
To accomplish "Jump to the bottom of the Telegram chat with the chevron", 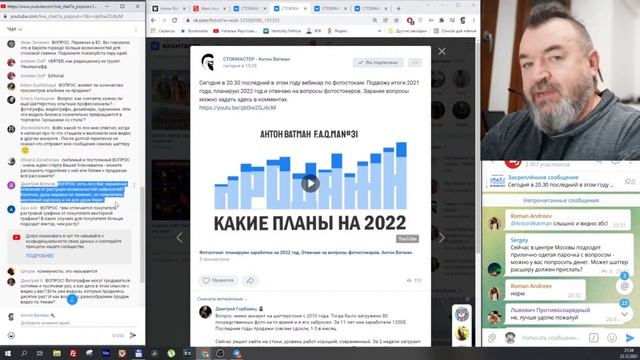I will pos(624,314).
